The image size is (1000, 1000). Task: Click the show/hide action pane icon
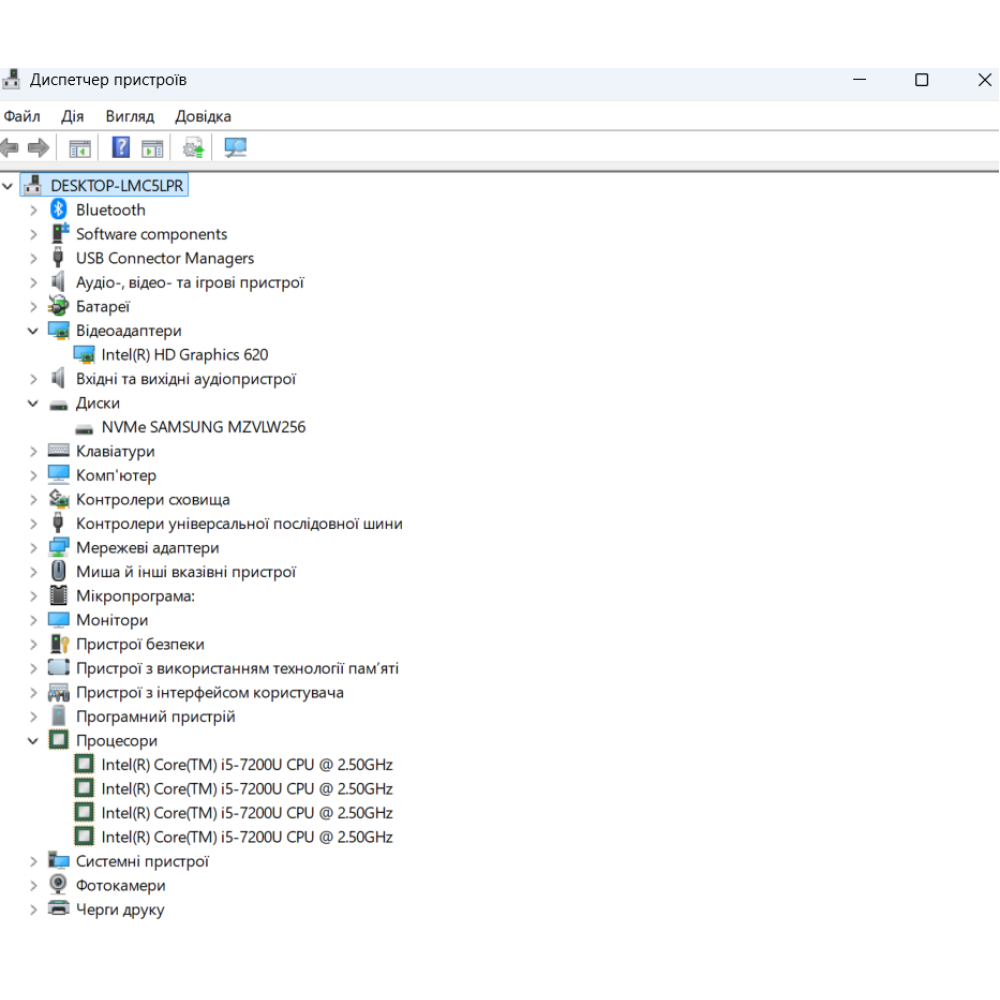tap(152, 148)
